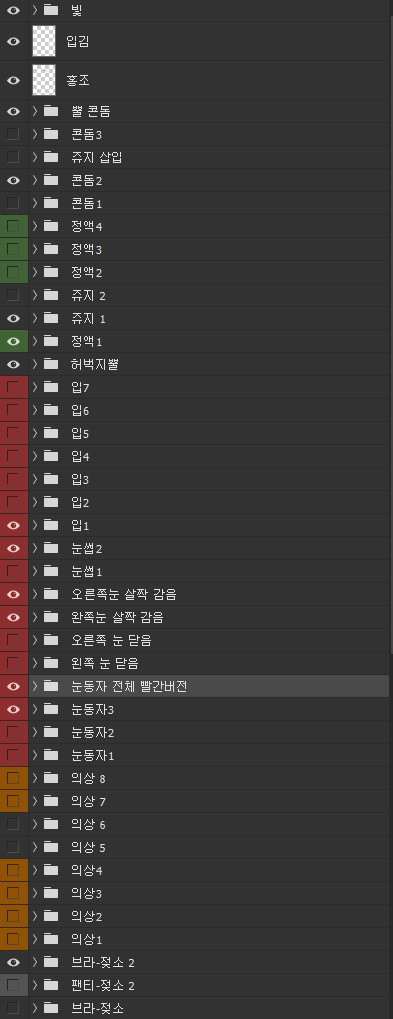The width and height of the screenshot is (393, 1019).
Task: Expand the 의상 8 group chevron
Action: coord(35,779)
